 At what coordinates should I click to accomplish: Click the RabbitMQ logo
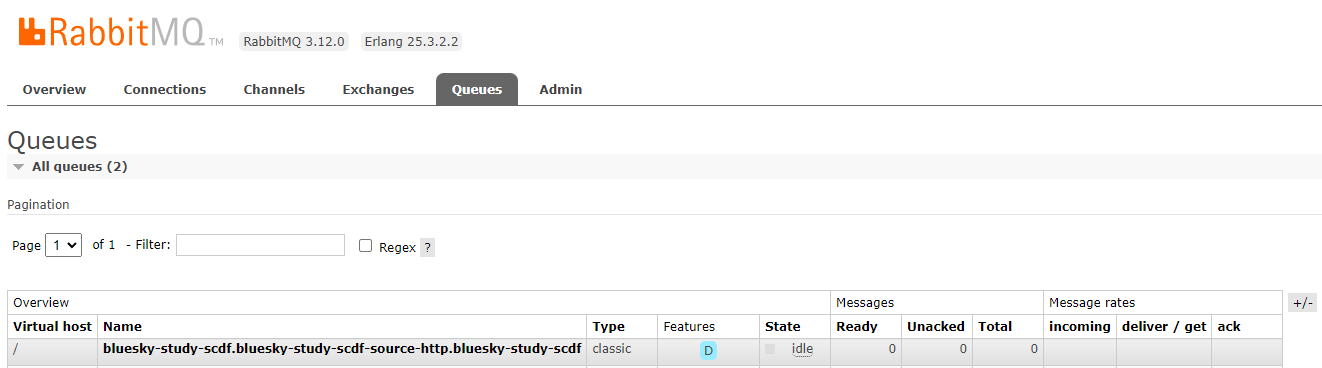coord(121,32)
